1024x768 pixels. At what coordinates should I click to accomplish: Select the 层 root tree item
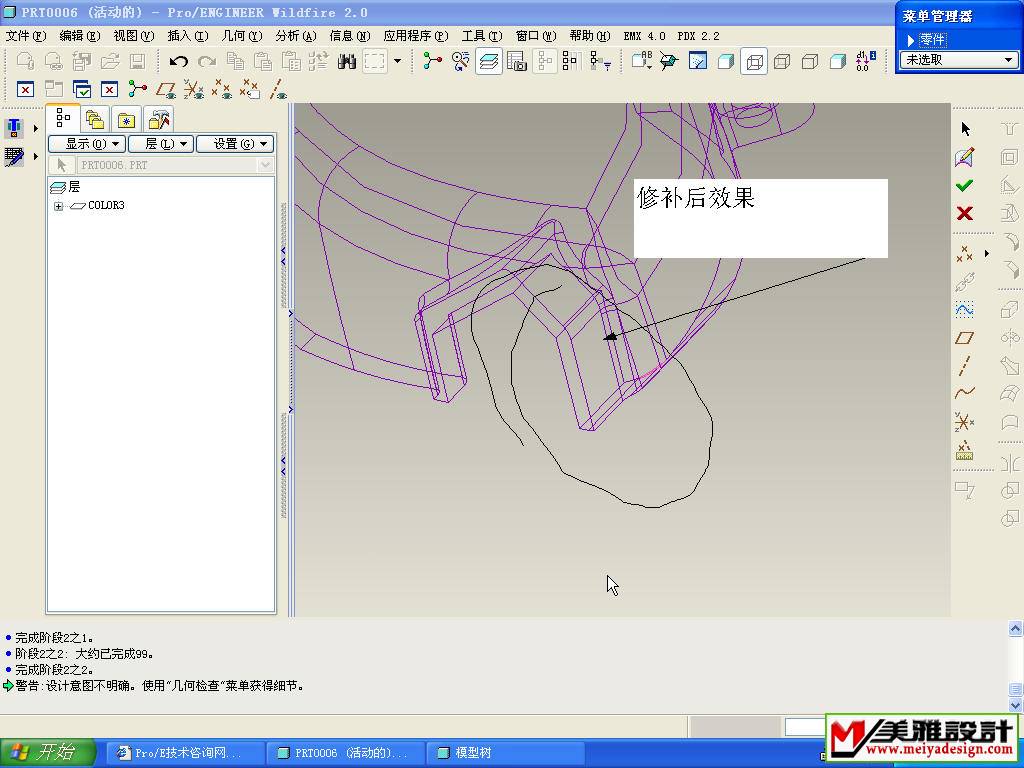pyautogui.click(x=65, y=187)
